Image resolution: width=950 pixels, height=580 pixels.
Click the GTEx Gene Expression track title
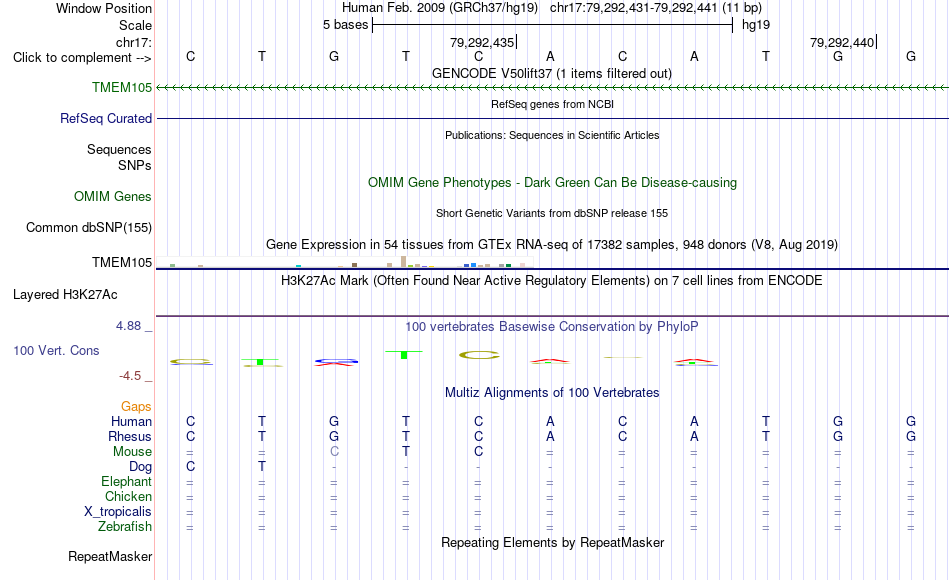pos(552,245)
